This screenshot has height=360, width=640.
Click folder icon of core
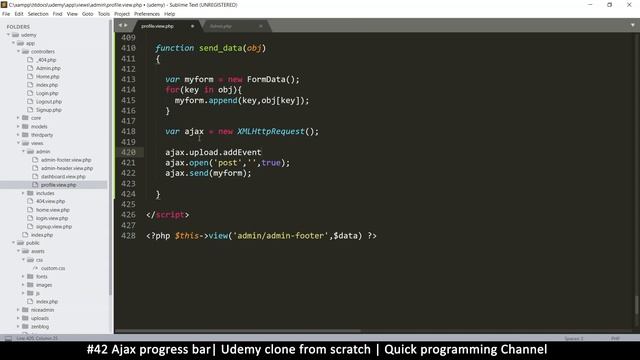pyautogui.click(x=25, y=118)
